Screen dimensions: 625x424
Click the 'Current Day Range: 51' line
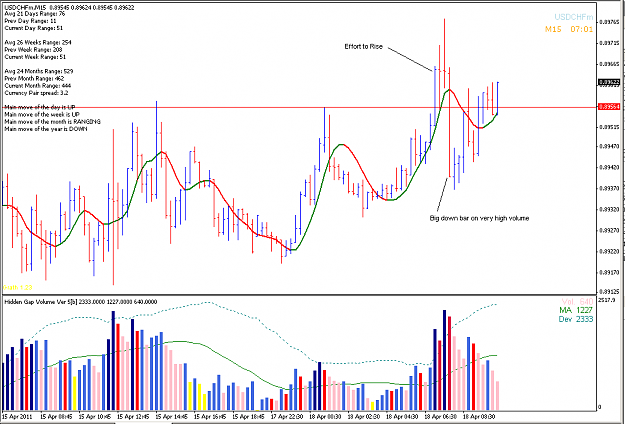[33, 28]
